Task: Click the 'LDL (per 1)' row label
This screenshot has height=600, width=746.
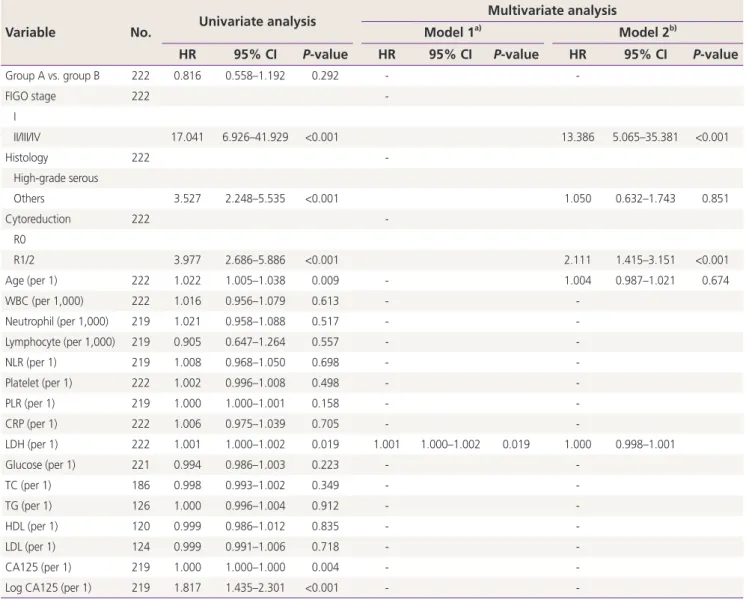Action: pyautogui.click(x=30, y=546)
